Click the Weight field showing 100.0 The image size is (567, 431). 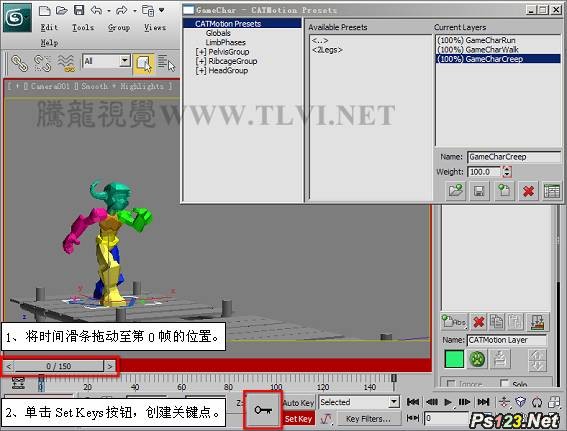(484, 172)
